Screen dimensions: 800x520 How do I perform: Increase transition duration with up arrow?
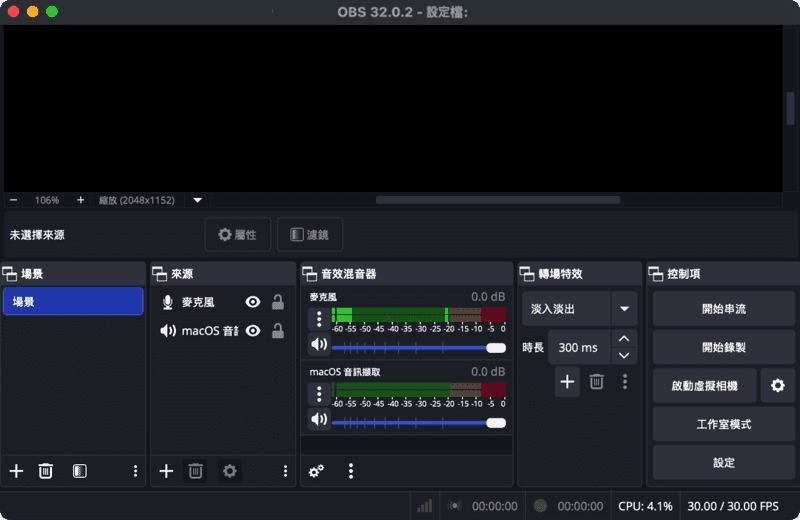[624, 339]
